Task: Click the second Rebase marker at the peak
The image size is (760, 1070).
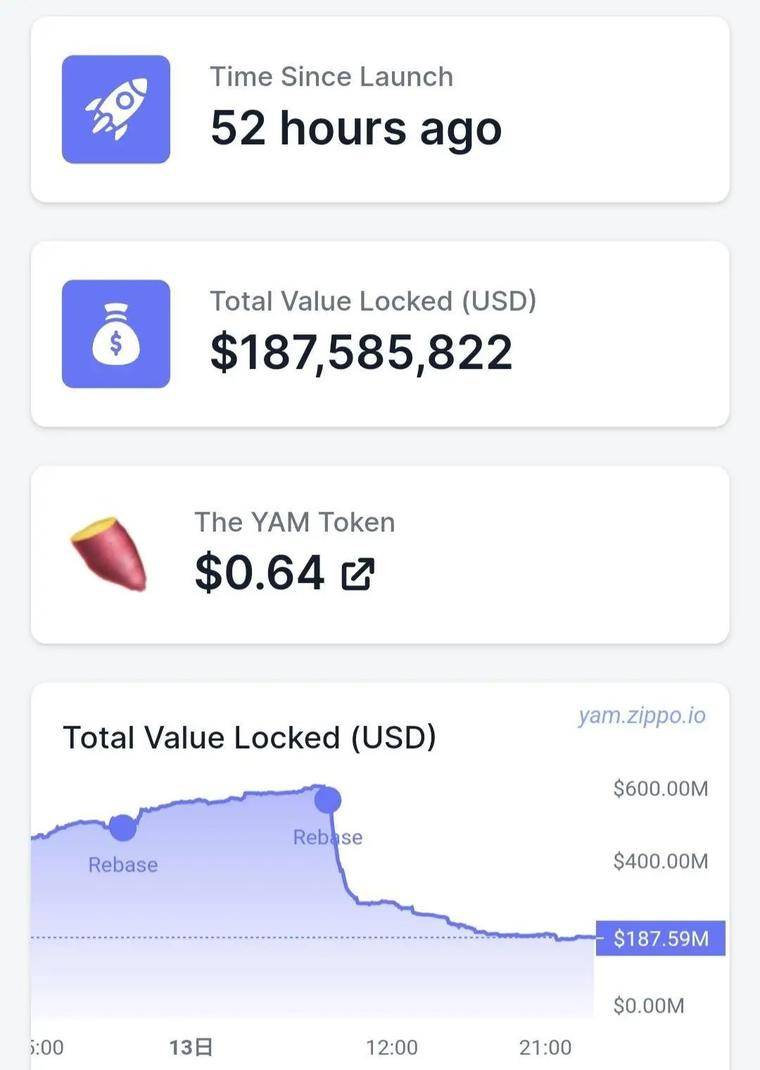Action: [x=327, y=799]
